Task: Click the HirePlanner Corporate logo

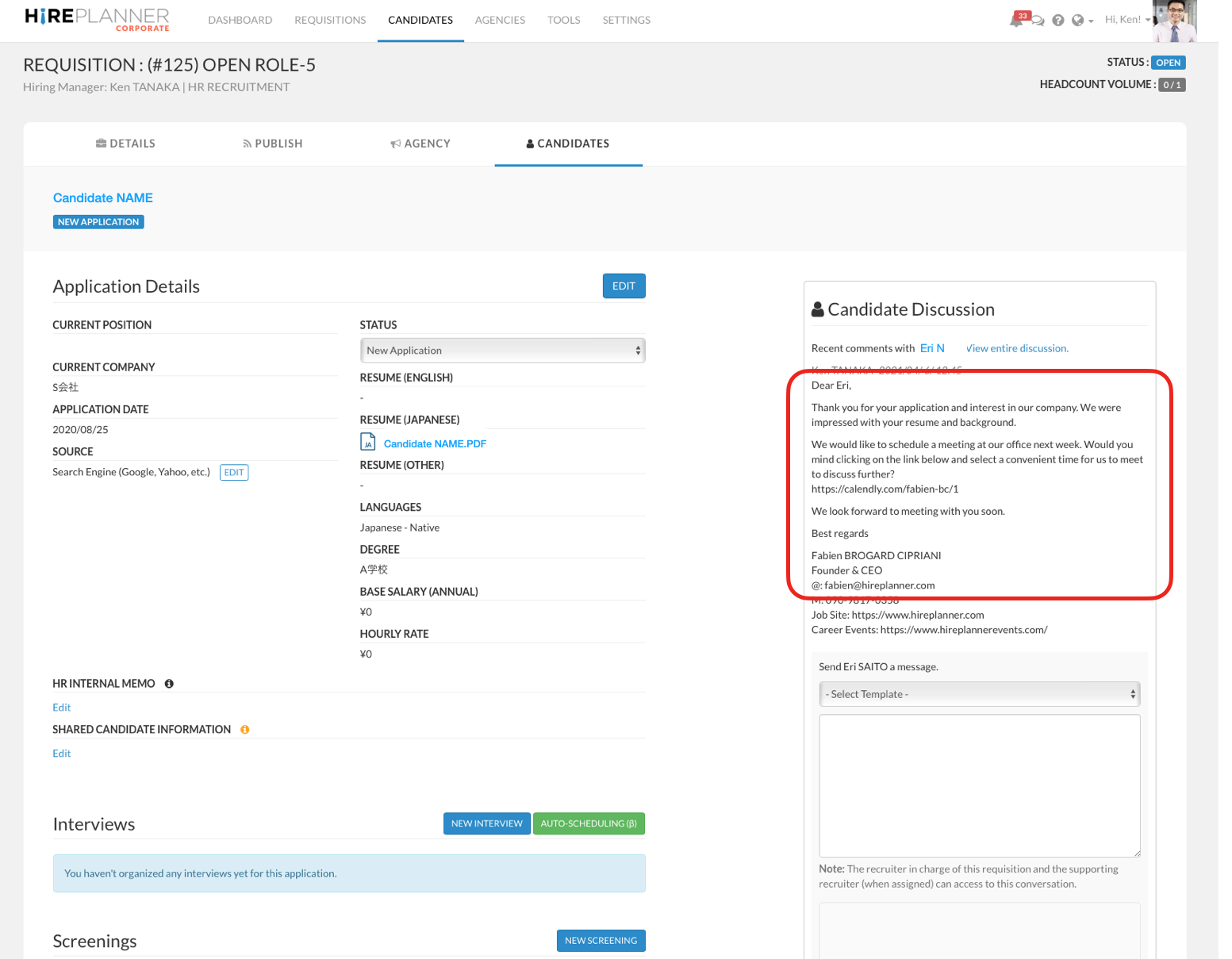Action: tap(97, 20)
